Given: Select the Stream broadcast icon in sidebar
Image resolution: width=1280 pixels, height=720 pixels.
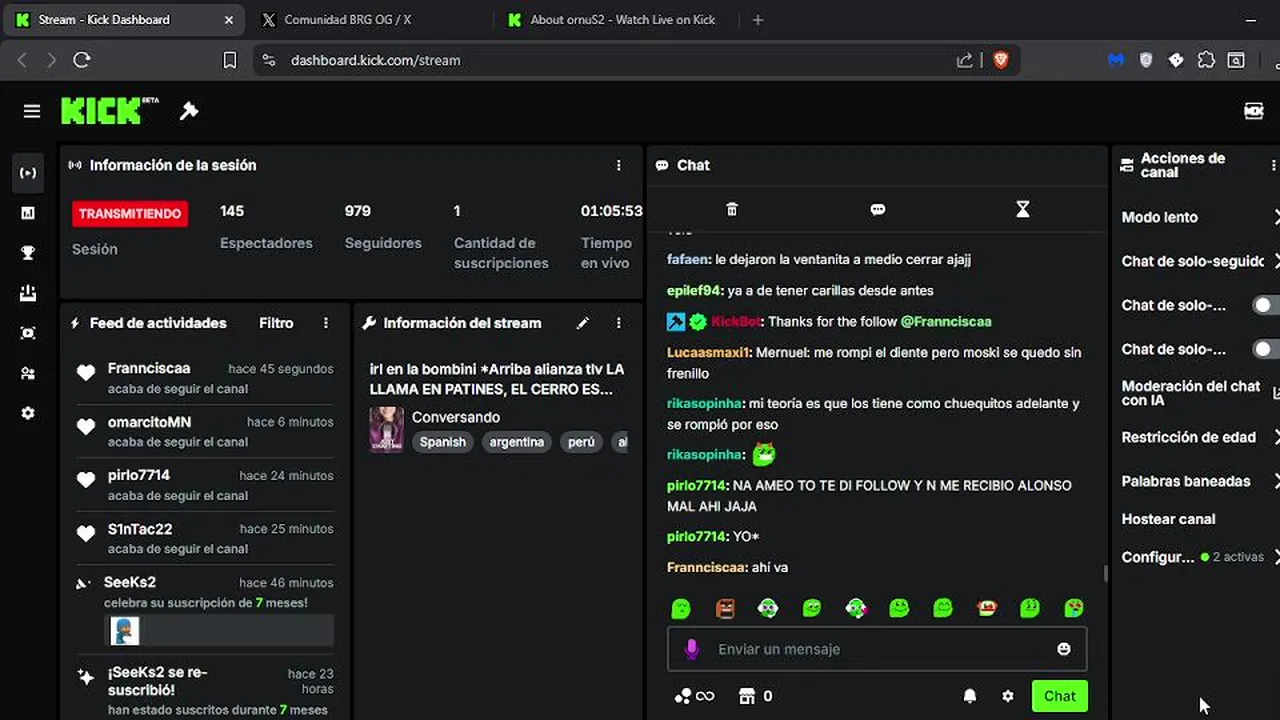Looking at the screenshot, I should point(28,173).
